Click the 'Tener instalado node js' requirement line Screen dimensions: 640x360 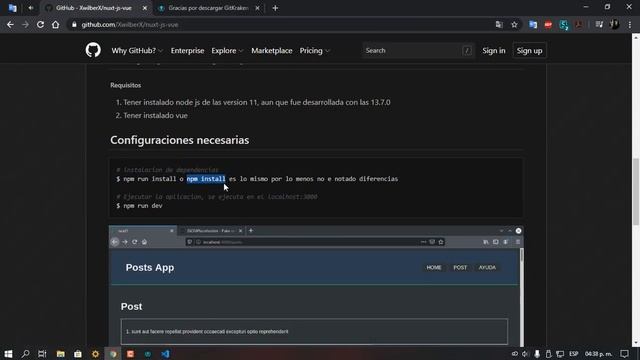257,102
